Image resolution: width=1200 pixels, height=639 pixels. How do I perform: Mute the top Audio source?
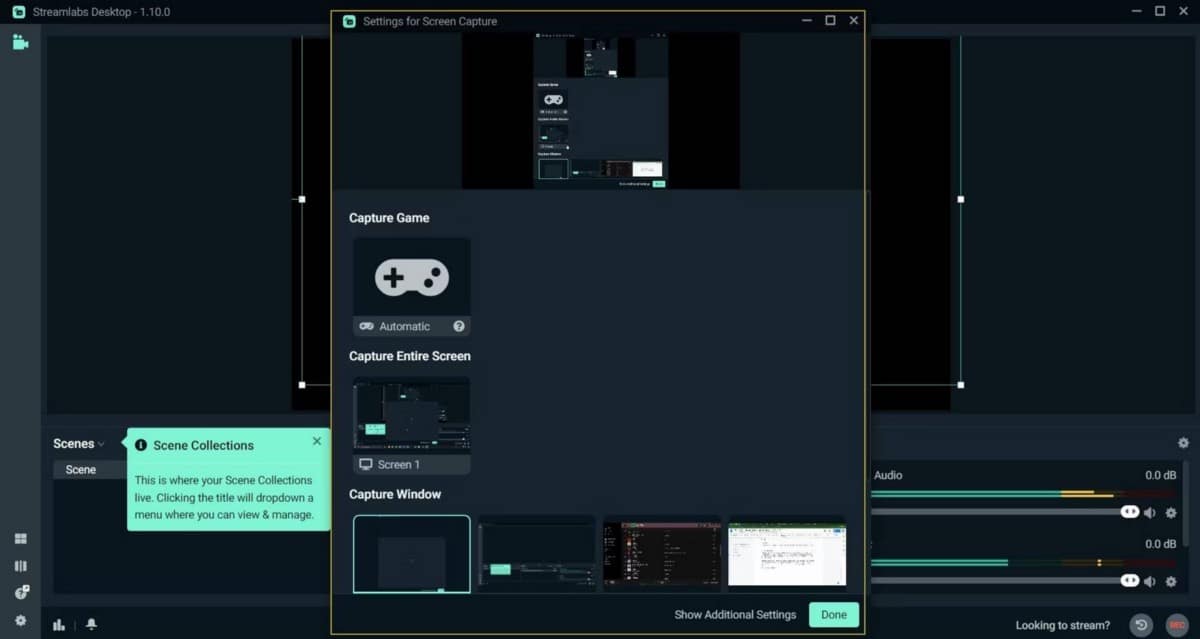(x=1149, y=513)
